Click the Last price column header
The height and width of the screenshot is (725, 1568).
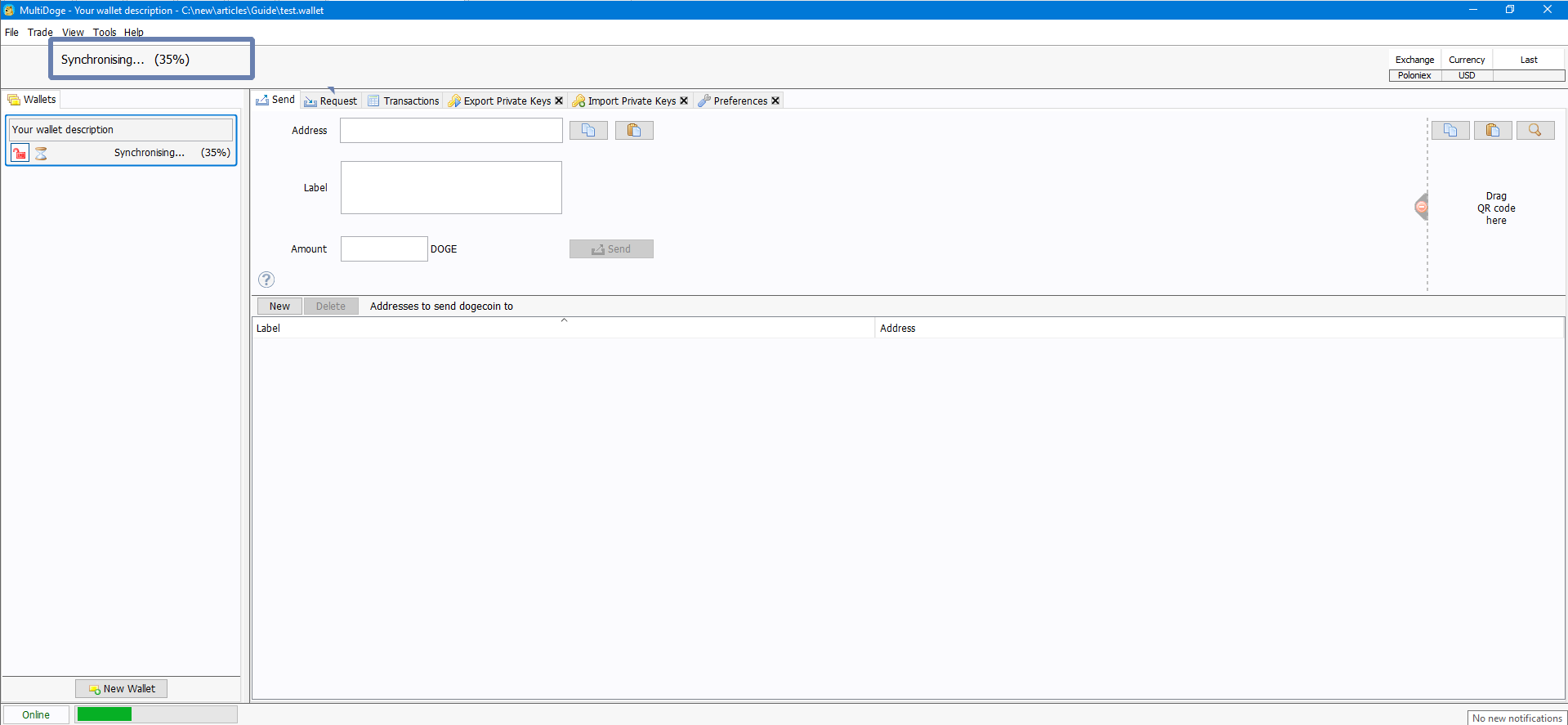click(1529, 60)
